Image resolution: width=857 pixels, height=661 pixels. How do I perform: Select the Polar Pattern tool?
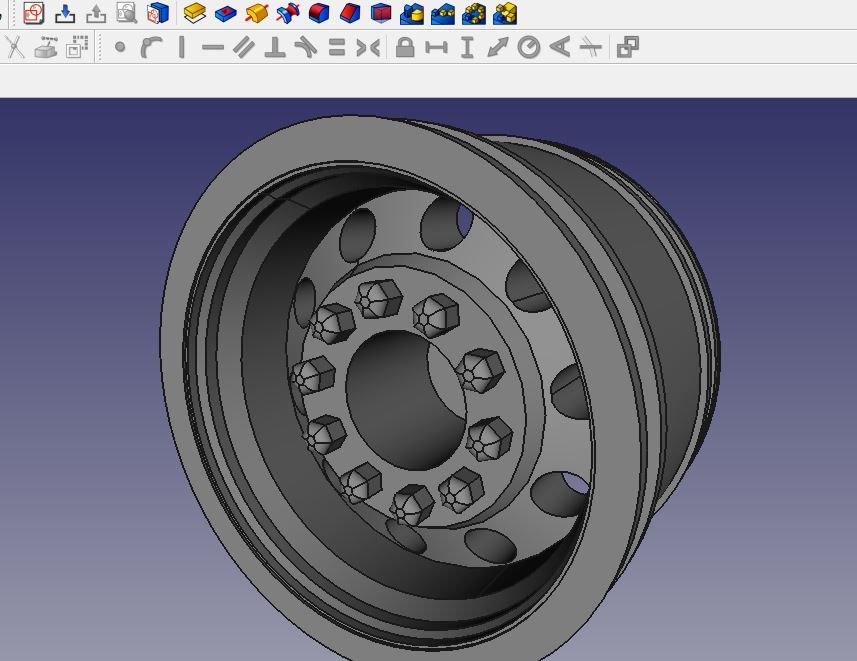point(474,14)
